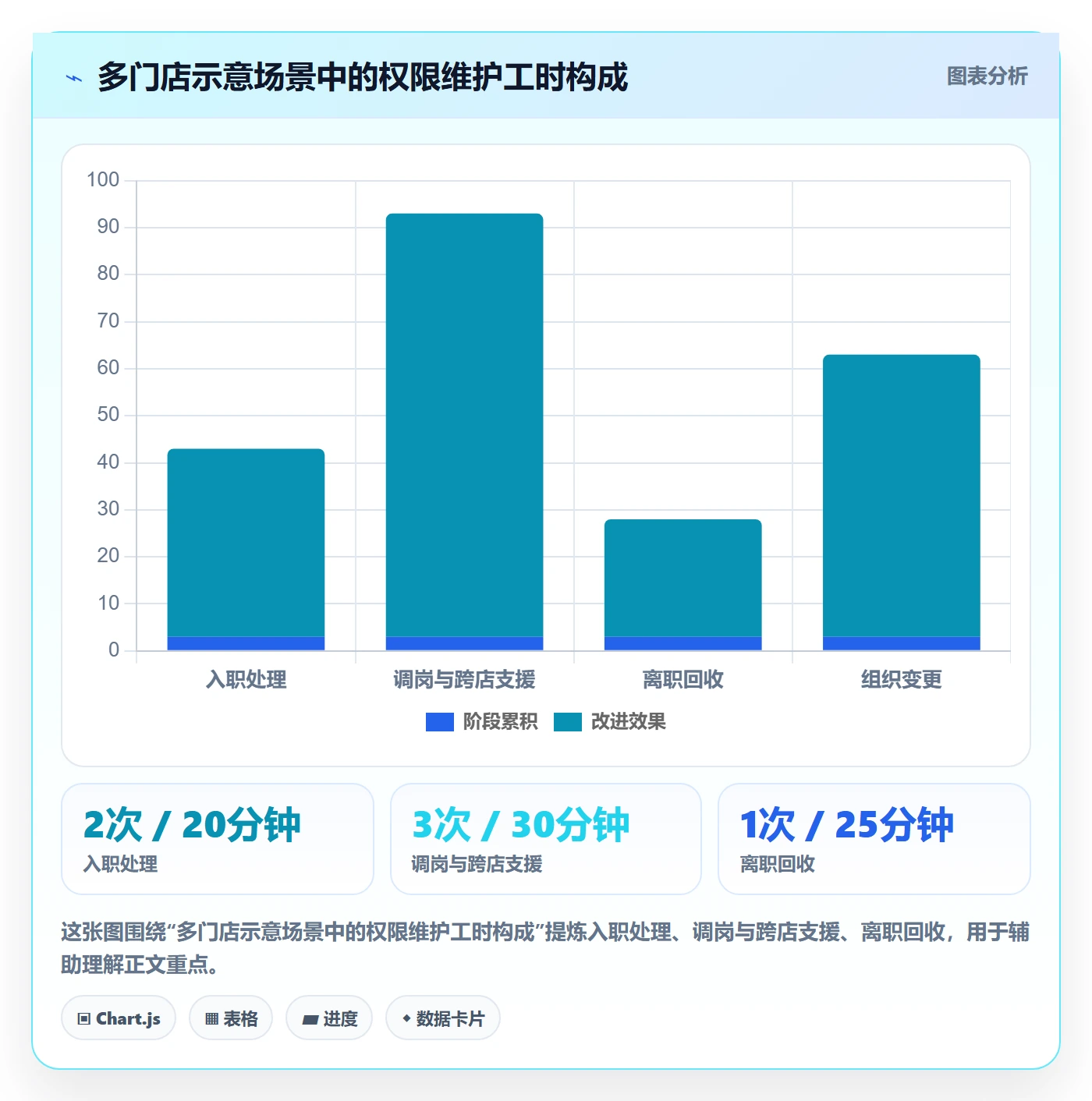Click the 改进效果 legend text
This screenshot has width=1092, height=1101.
coord(628,722)
